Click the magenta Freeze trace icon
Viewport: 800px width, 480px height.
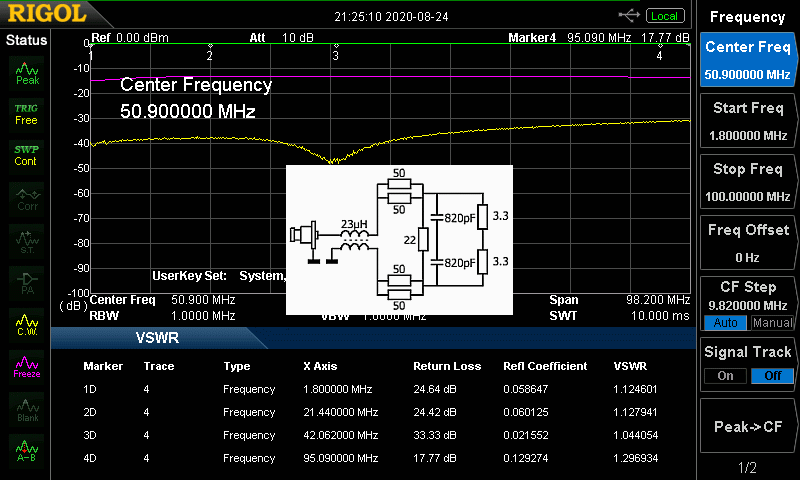pyautogui.click(x=27, y=365)
